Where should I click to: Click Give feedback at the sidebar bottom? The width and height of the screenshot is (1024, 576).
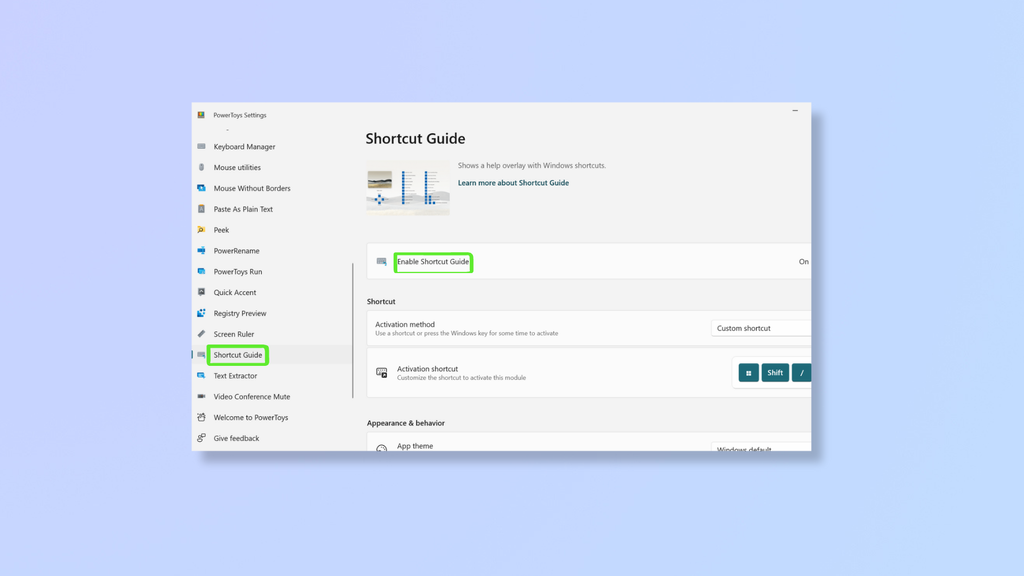(235, 438)
